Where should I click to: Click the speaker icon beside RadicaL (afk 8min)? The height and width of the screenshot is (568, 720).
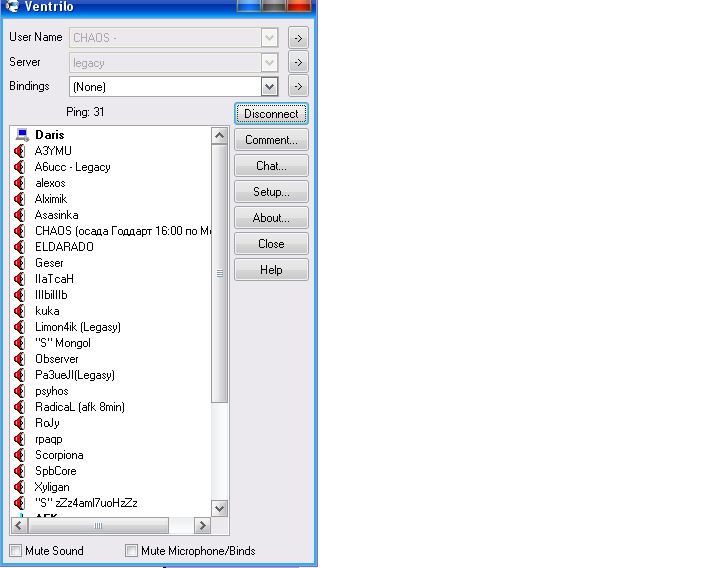(x=19, y=407)
